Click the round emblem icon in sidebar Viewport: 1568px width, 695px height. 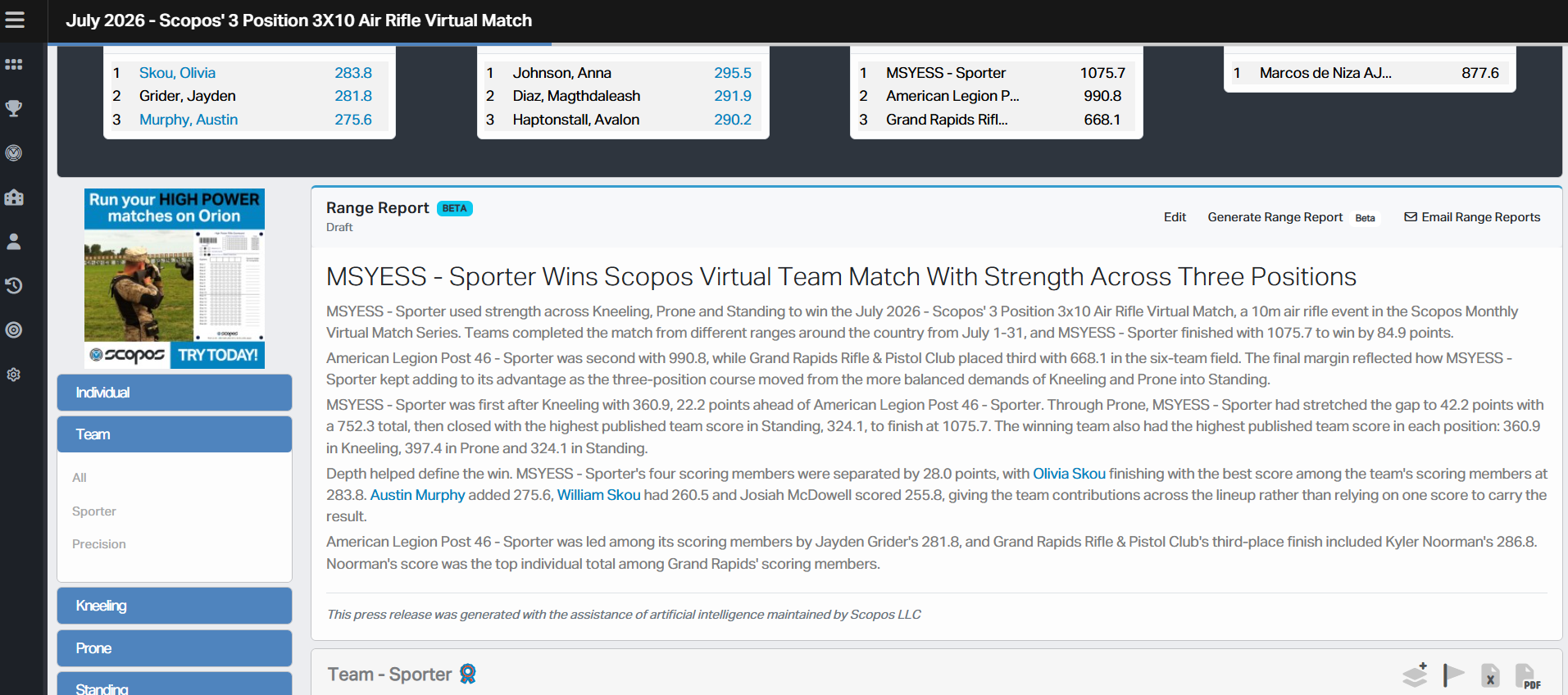tap(14, 152)
